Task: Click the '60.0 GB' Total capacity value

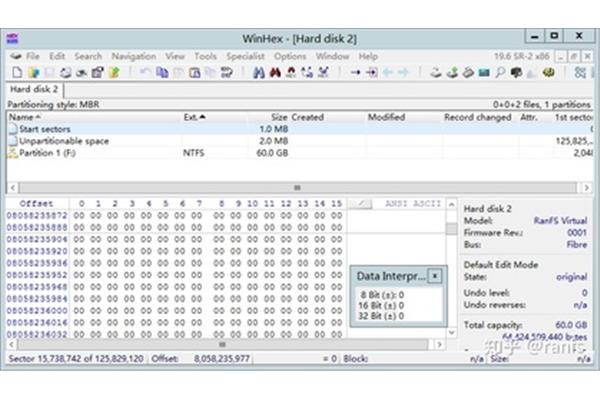Action: [x=571, y=325]
